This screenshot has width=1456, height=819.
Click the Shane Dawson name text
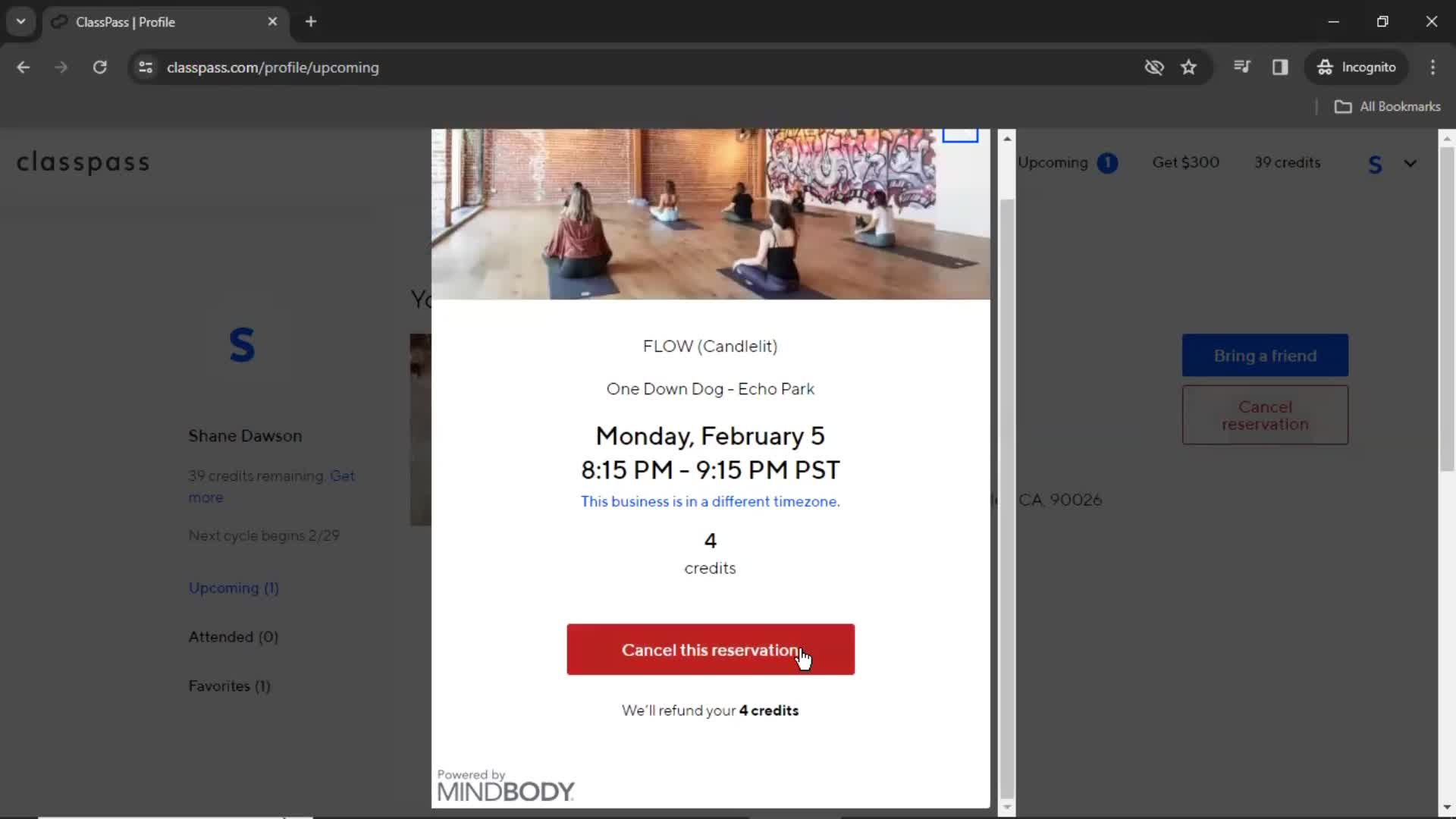[x=245, y=436]
